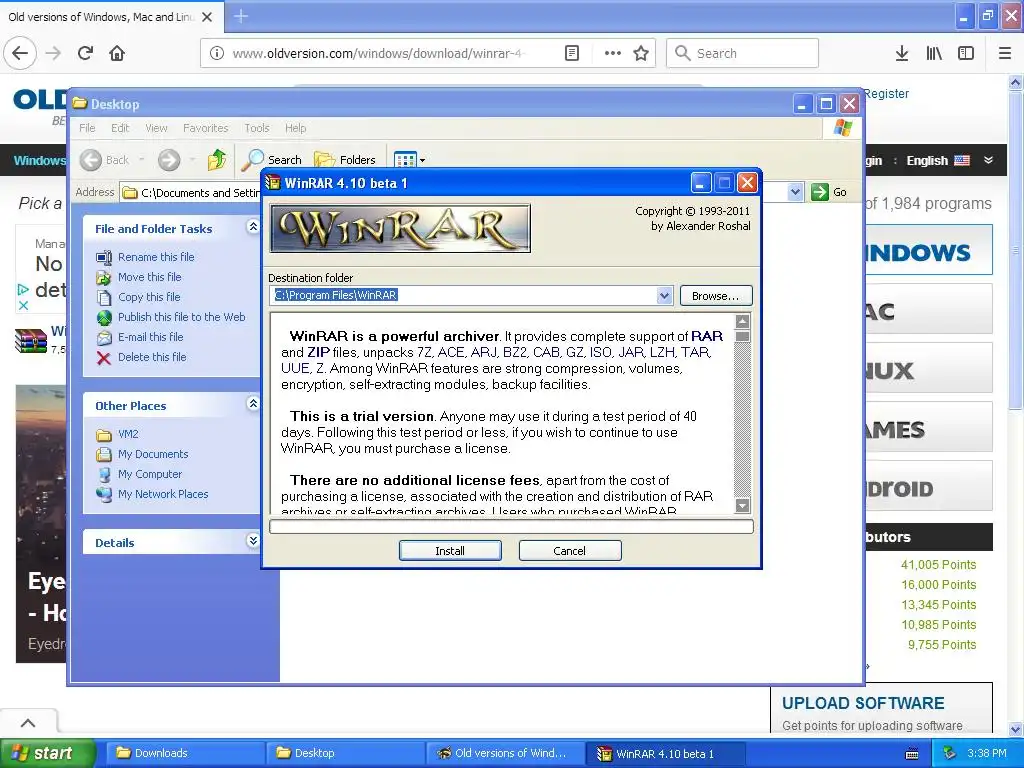Open Firefox downloads arrow icon
This screenshot has height=768, width=1024.
pyautogui.click(x=902, y=53)
